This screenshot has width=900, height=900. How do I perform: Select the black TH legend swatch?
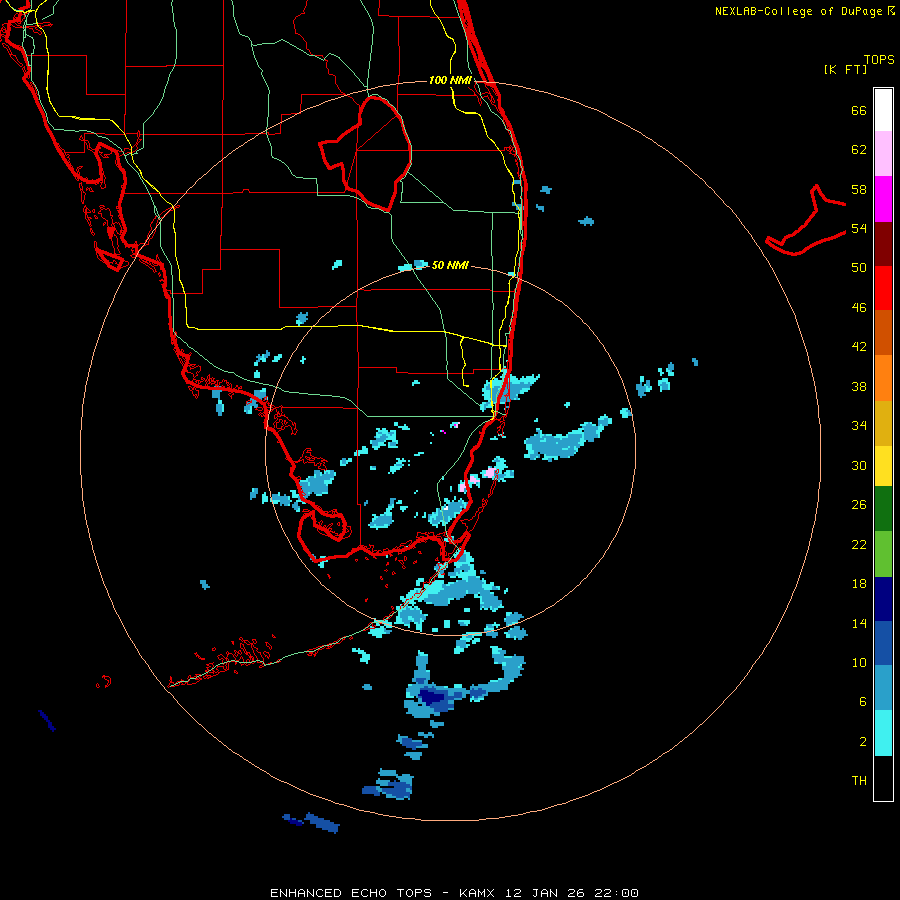tap(883, 778)
